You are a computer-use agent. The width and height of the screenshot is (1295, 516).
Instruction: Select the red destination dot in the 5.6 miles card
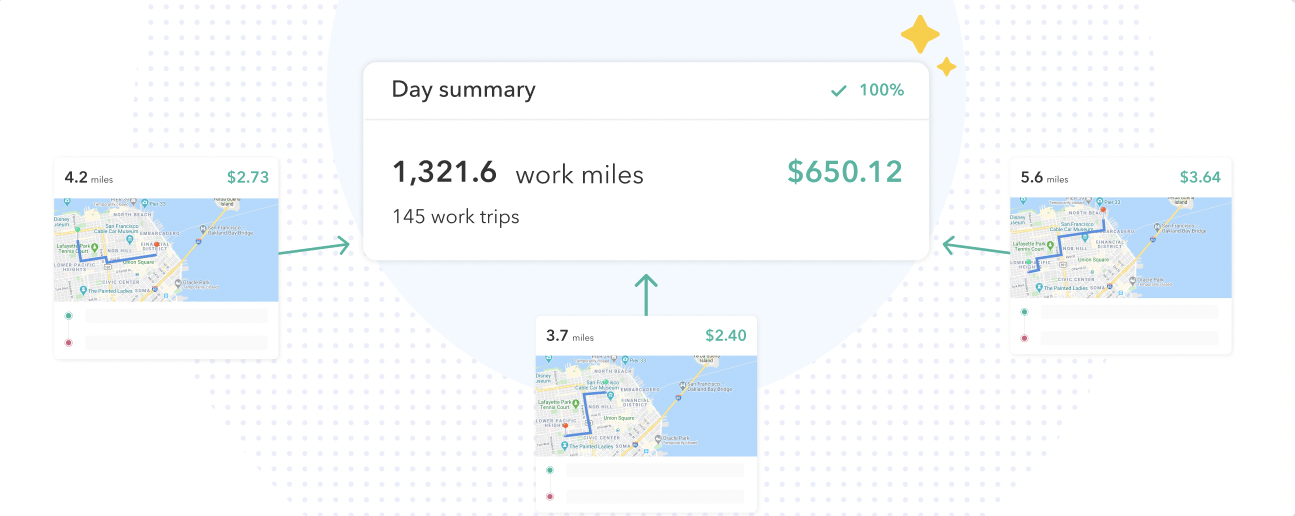pos(1024,338)
